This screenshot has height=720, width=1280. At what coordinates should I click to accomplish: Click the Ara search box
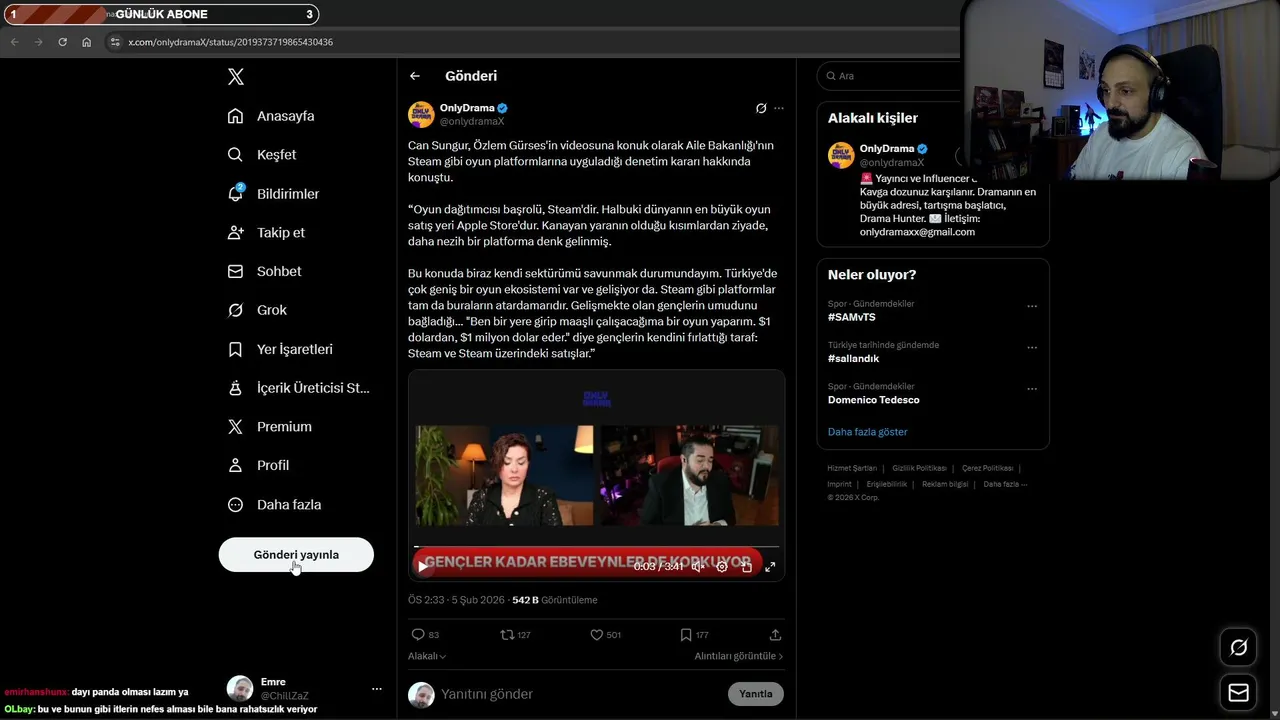point(890,76)
